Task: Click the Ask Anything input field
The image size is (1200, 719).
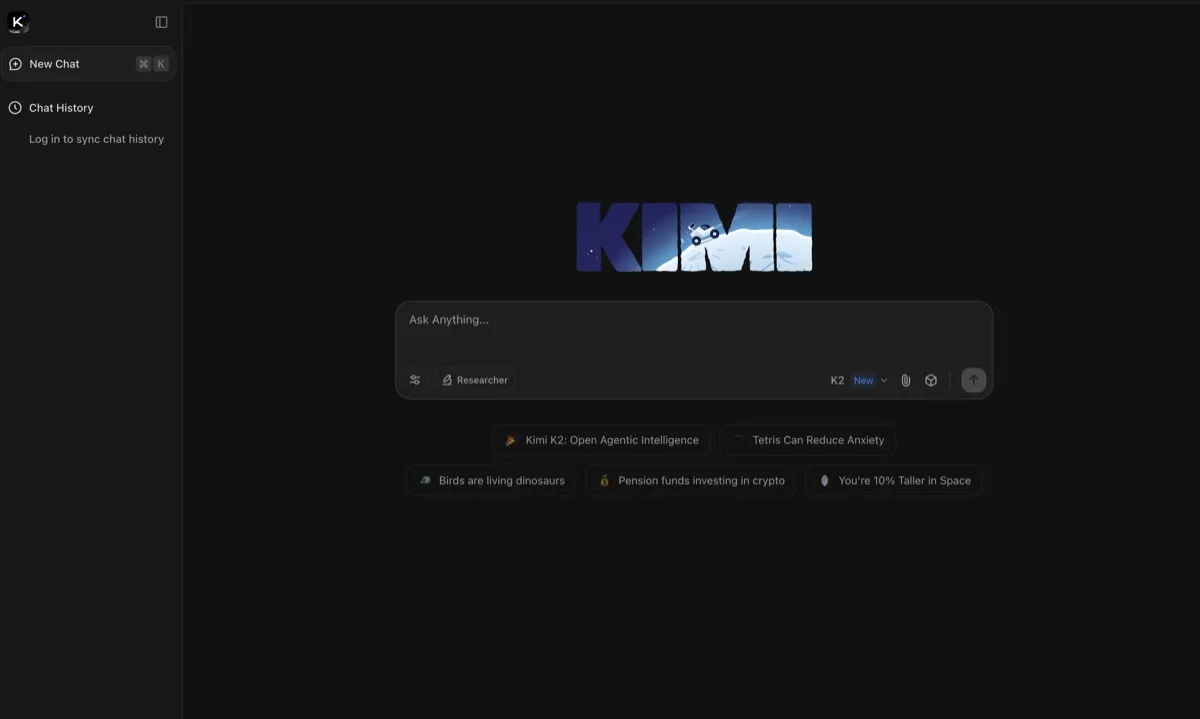Action: 694,320
